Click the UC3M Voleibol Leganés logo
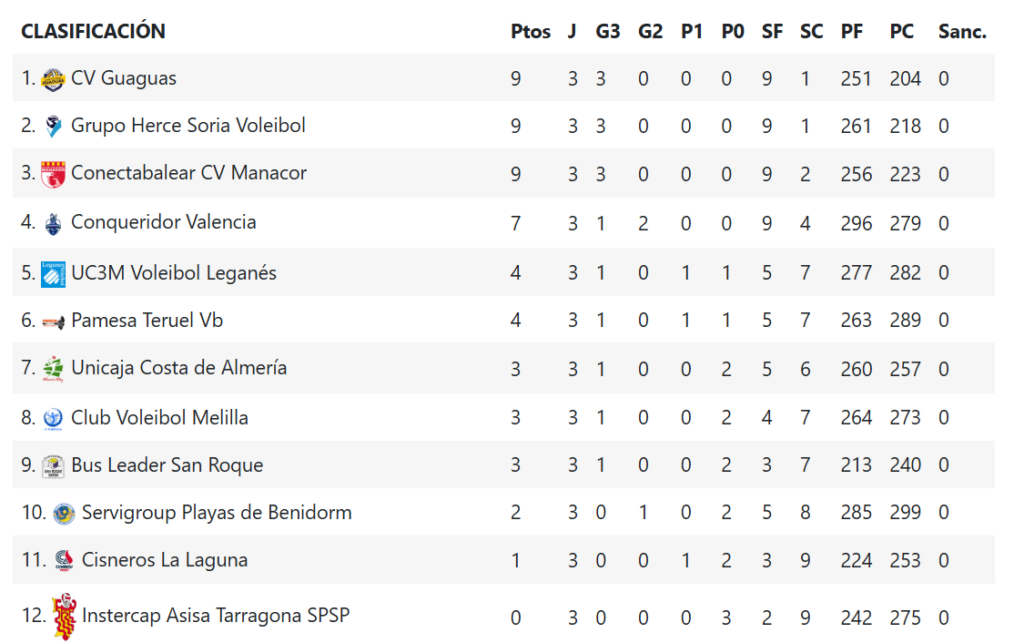Image resolution: width=1024 pixels, height=643 pixels. [54, 273]
